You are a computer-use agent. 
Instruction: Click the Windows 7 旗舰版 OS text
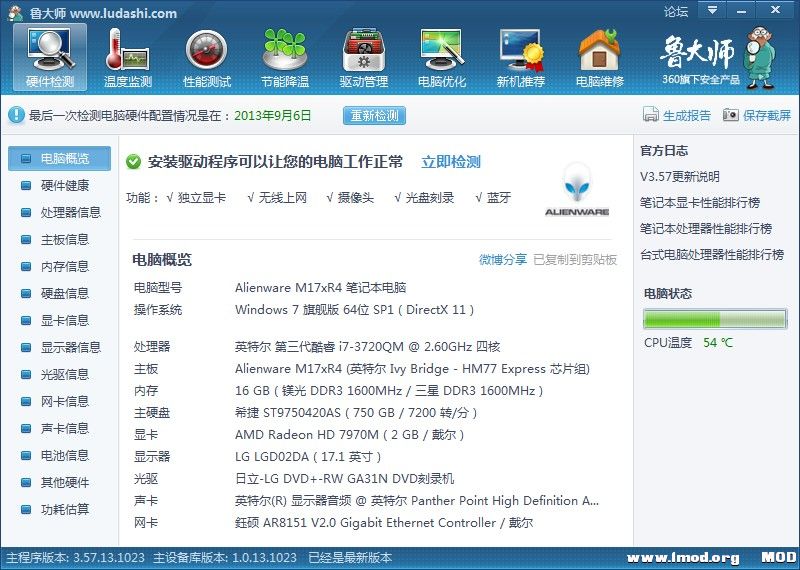[x=355, y=310]
